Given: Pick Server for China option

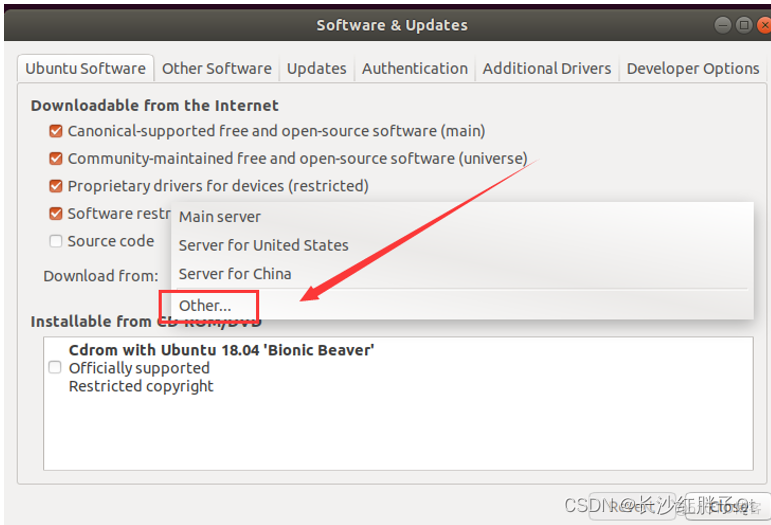Looking at the screenshot, I should coord(235,274).
